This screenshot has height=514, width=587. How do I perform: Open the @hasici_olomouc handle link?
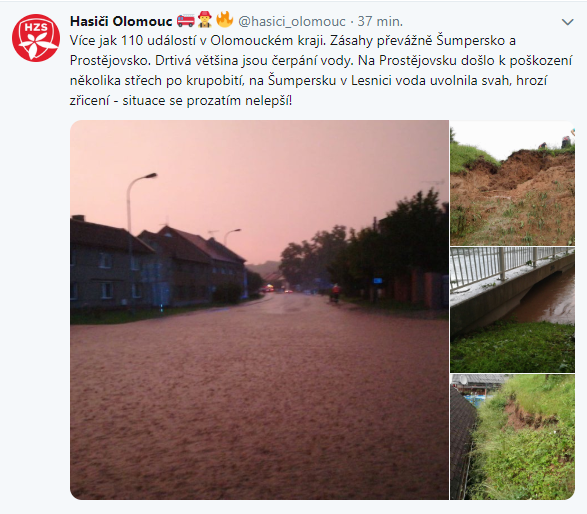[292, 21]
